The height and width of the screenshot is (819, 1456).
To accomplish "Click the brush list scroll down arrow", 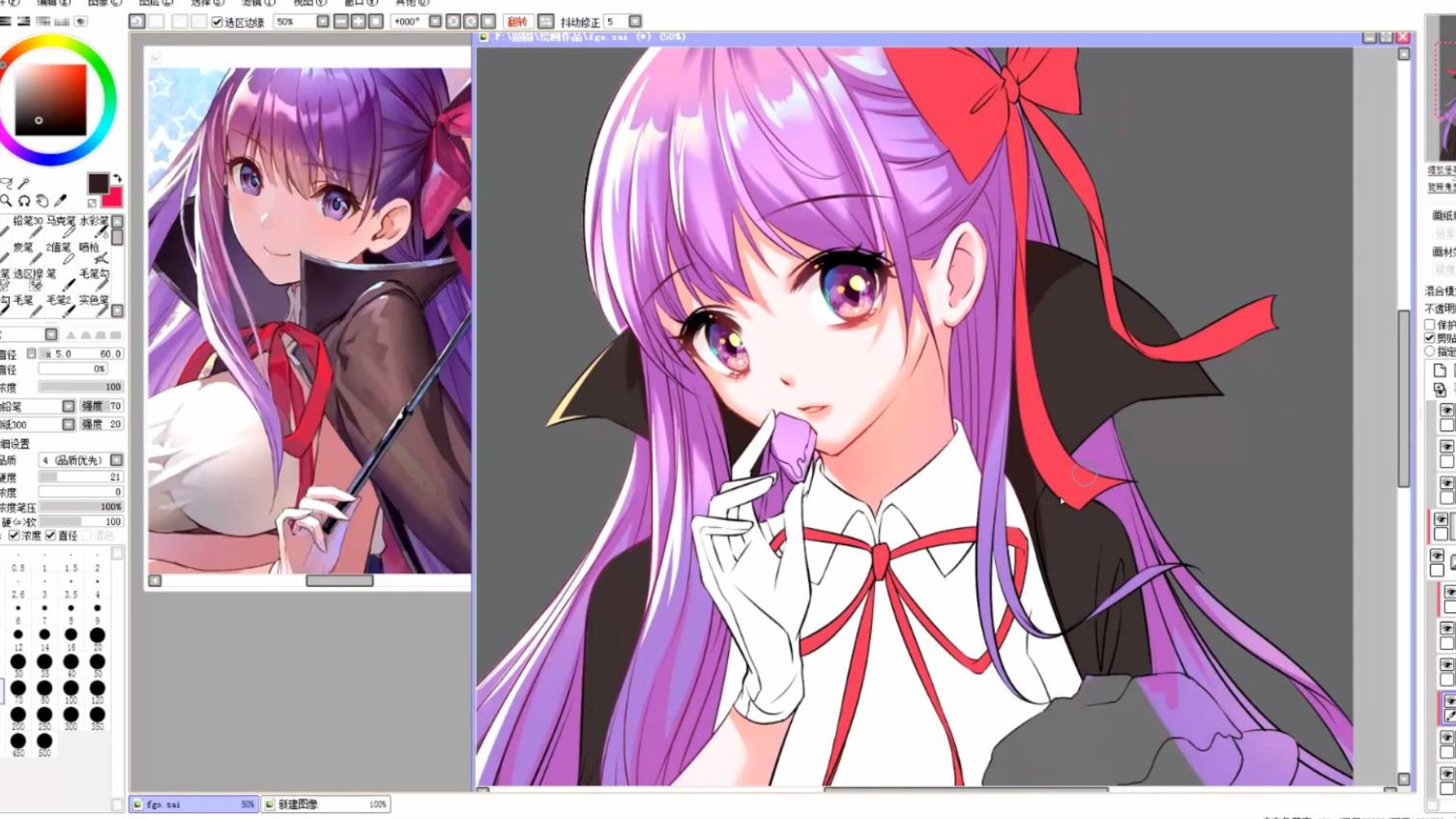I will click(118, 310).
